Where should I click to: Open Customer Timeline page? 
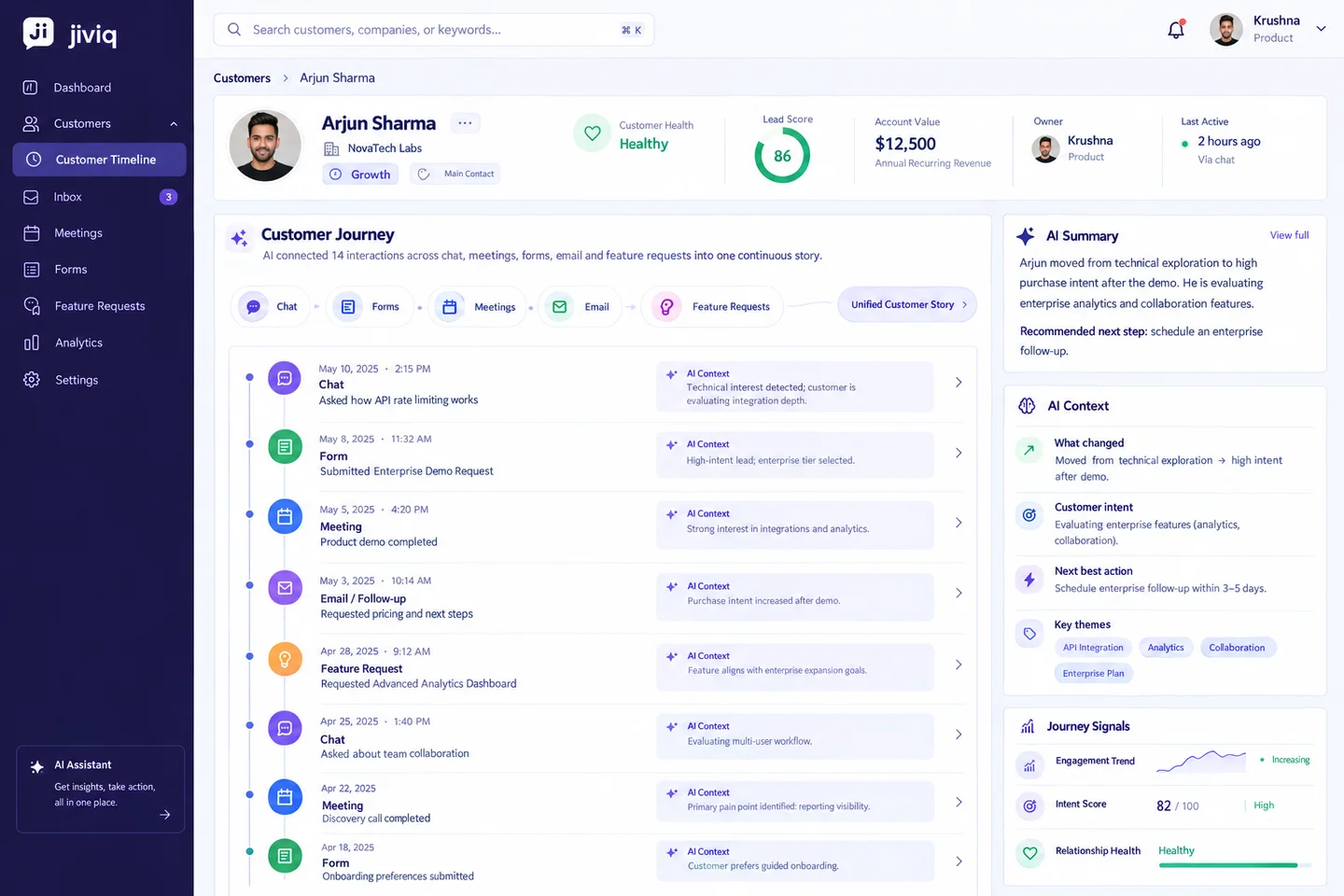(x=100, y=160)
